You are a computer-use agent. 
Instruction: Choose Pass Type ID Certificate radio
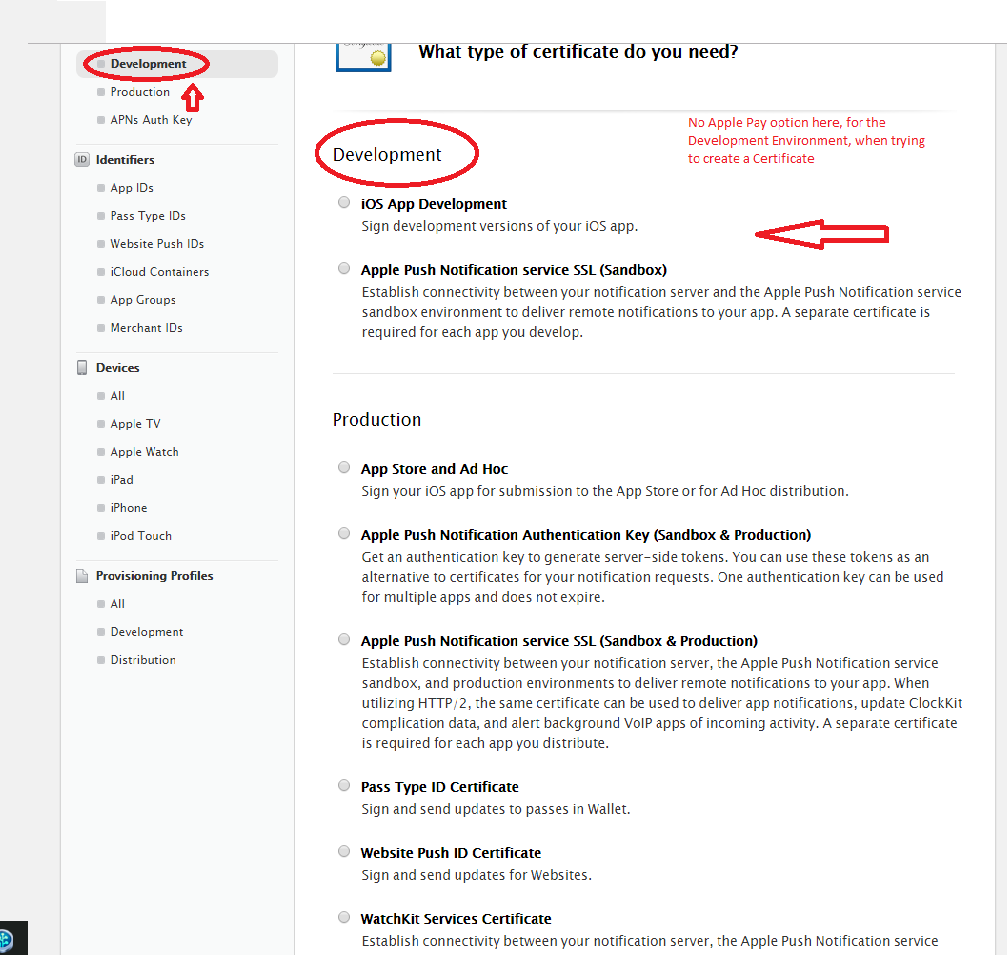coord(344,785)
